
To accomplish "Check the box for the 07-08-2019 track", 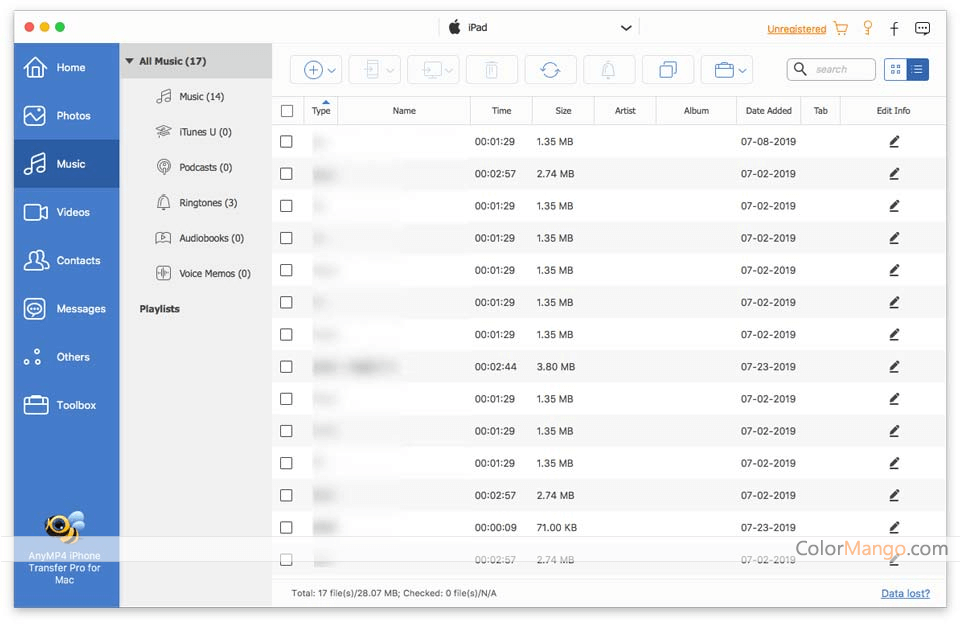I will click(287, 142).
